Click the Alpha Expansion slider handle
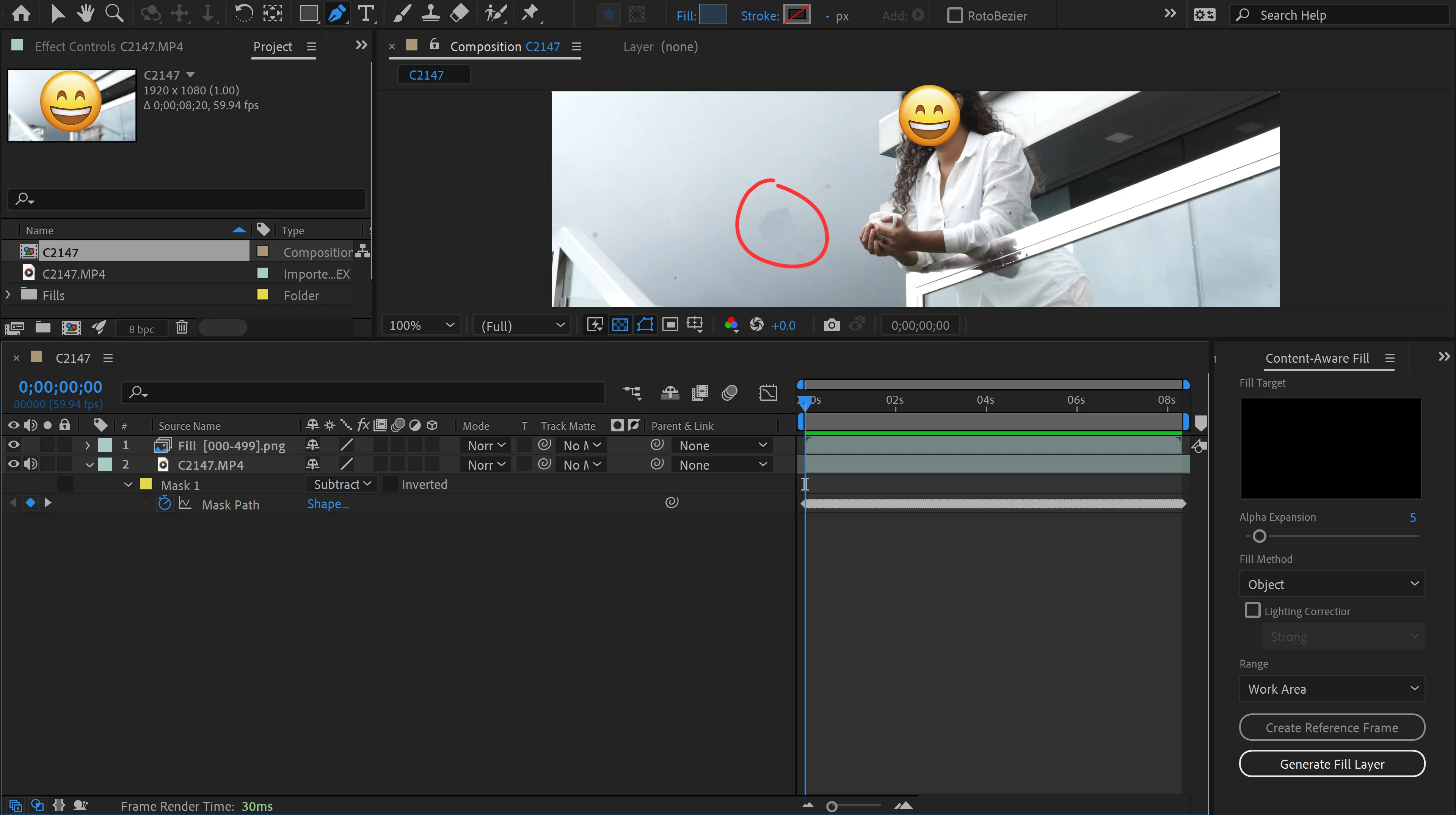This screenshot has width=1456, height=815. point(1259,536)
